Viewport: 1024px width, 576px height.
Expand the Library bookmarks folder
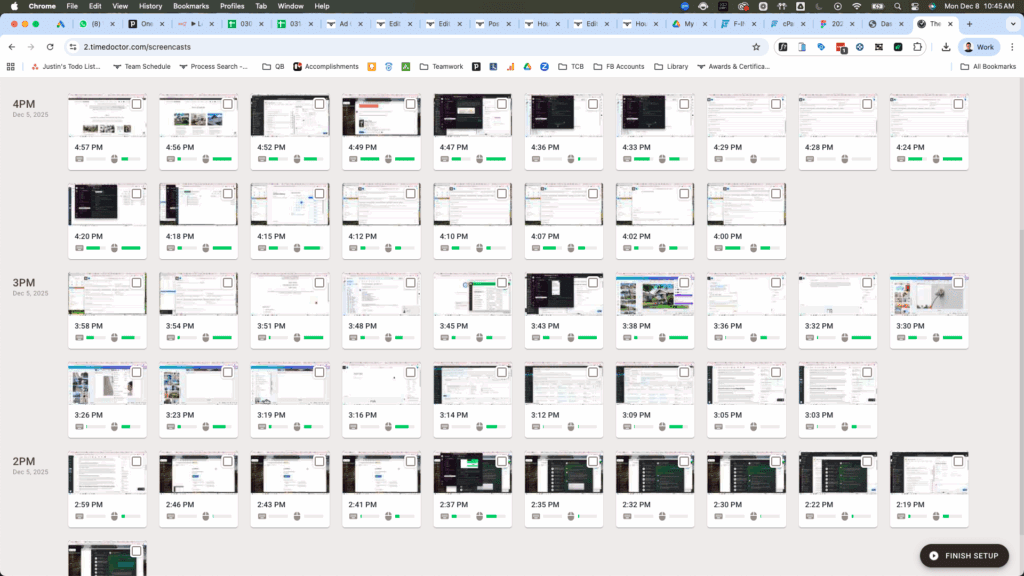point(671,67)
